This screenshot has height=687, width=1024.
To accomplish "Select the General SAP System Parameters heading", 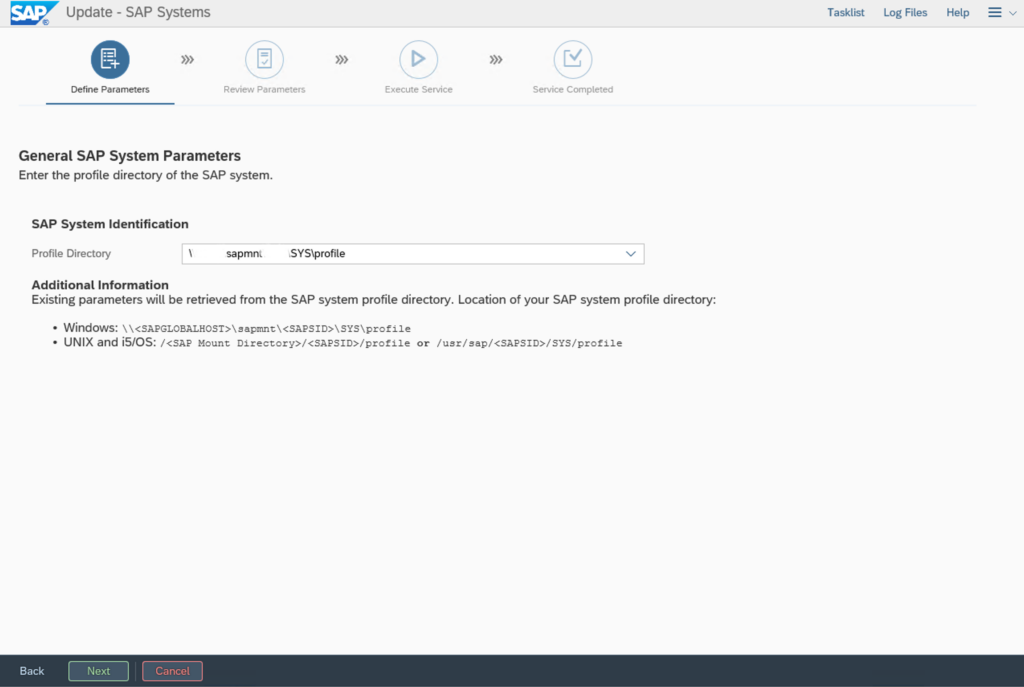I will 129,155.
